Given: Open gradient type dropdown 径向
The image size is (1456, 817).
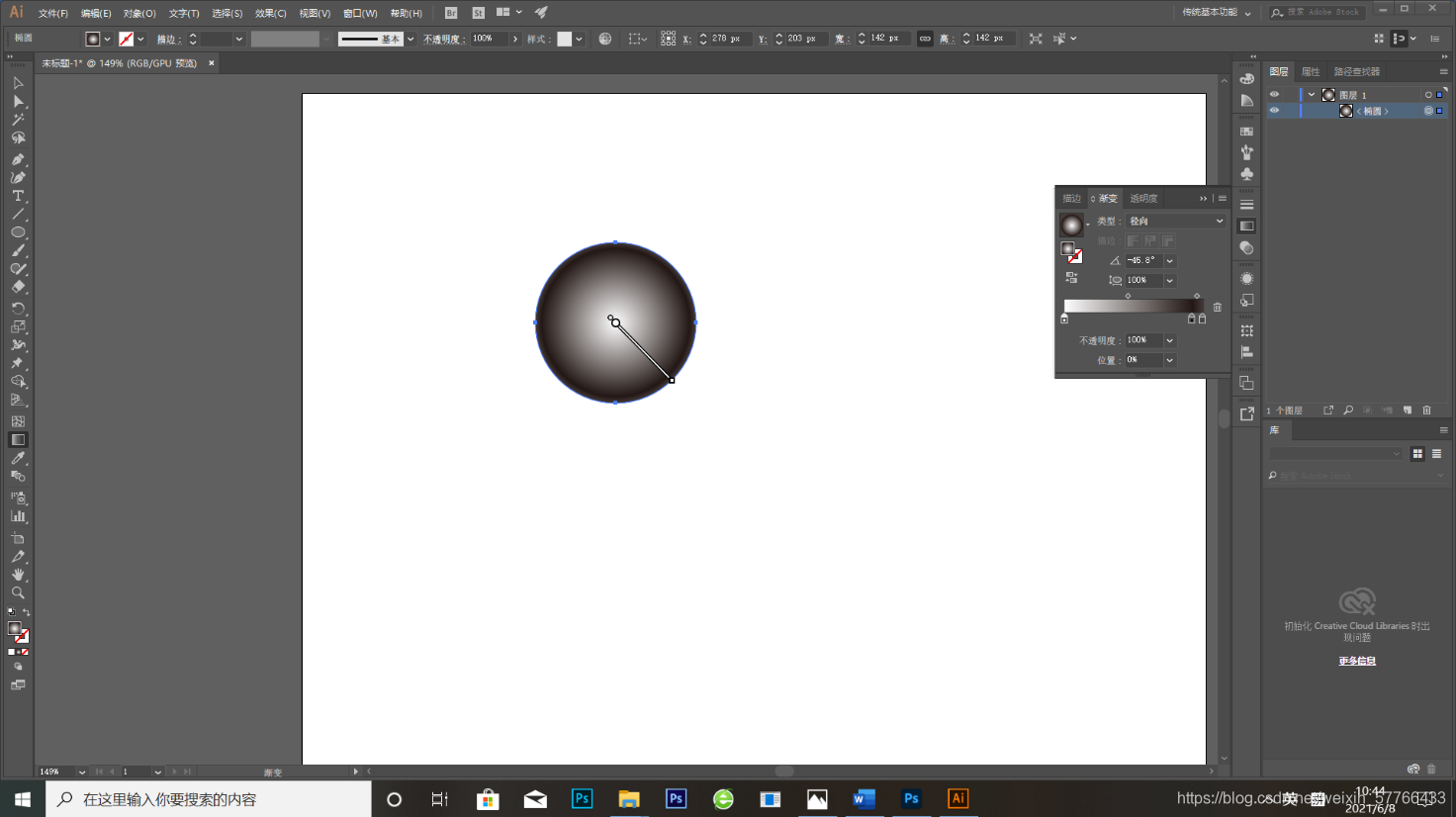Looking at the screenshot, I should coord(1176,222).
